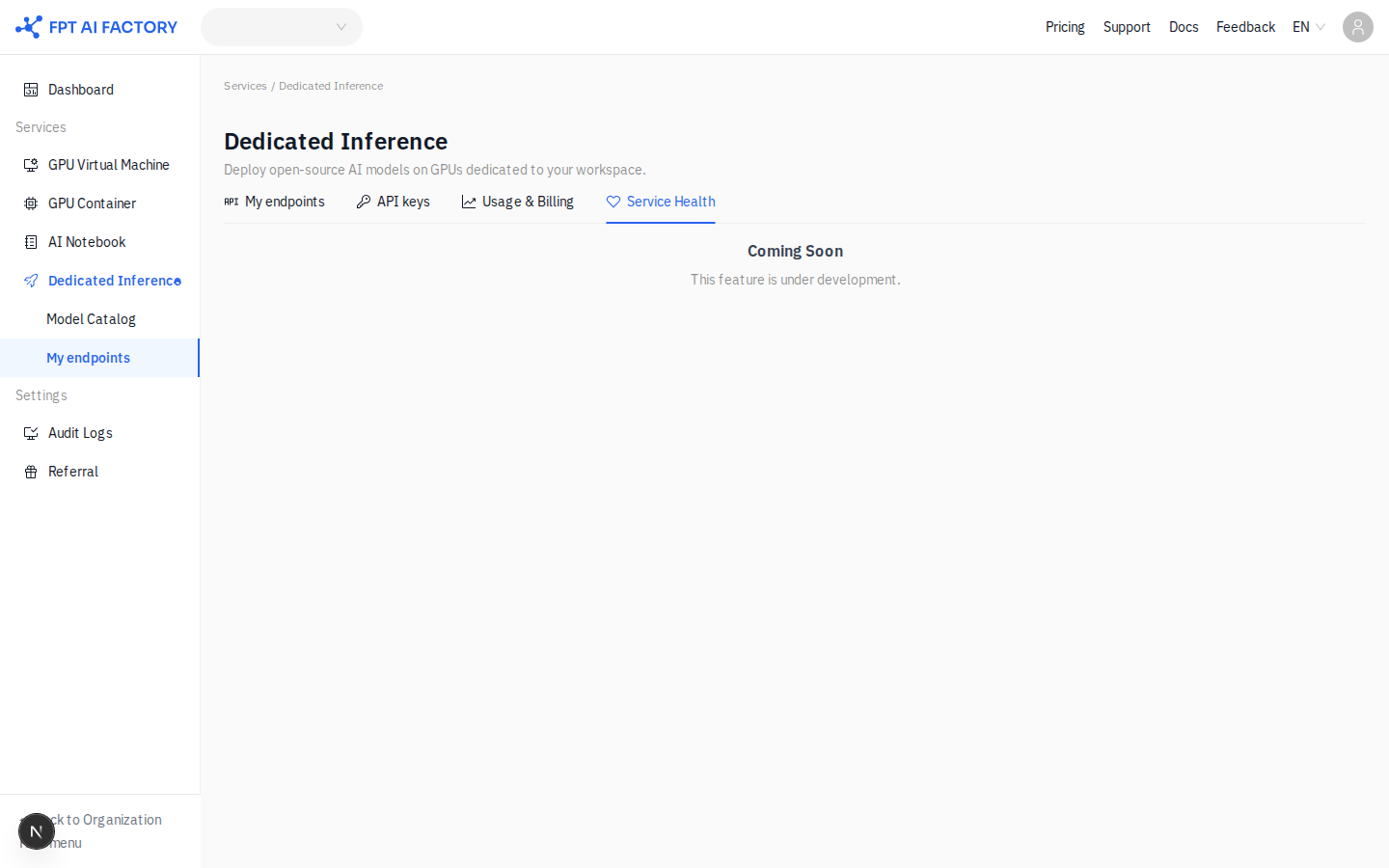Screen dimensions: 1389x868
Task: Click the Services breadcrumb link
Action: pos(245,86)
